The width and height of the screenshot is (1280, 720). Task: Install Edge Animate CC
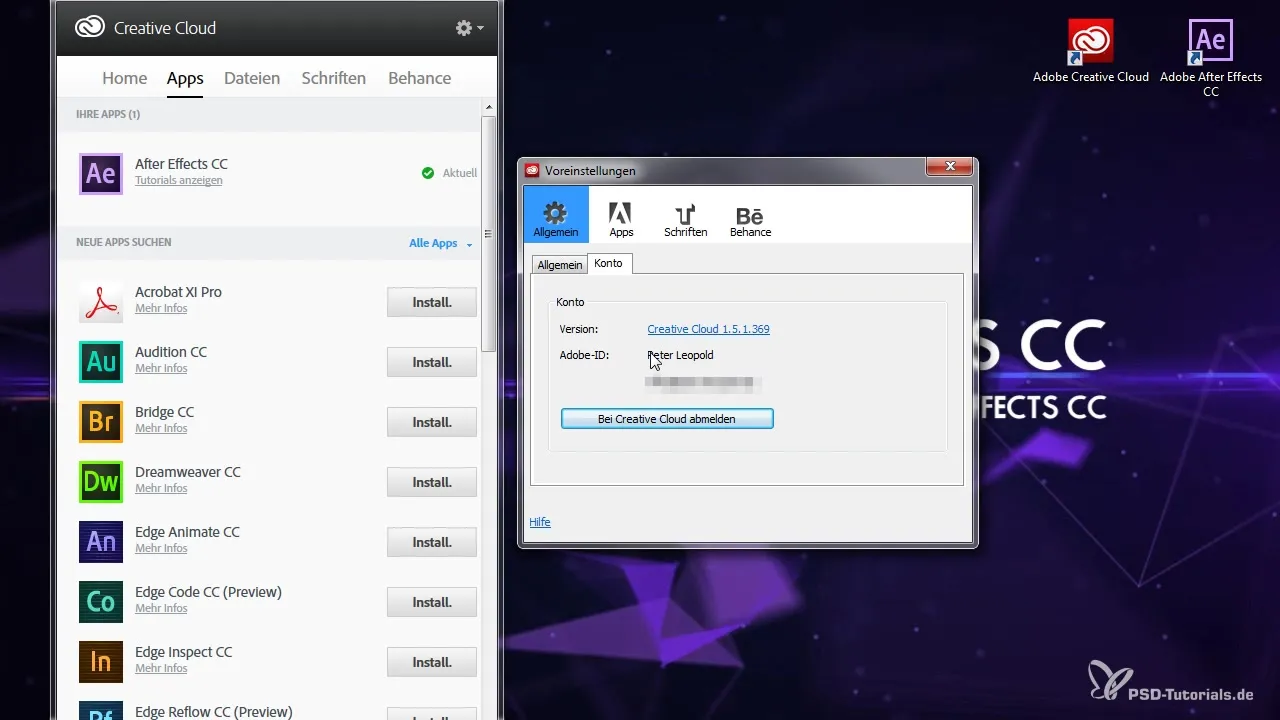coord(432,542)
